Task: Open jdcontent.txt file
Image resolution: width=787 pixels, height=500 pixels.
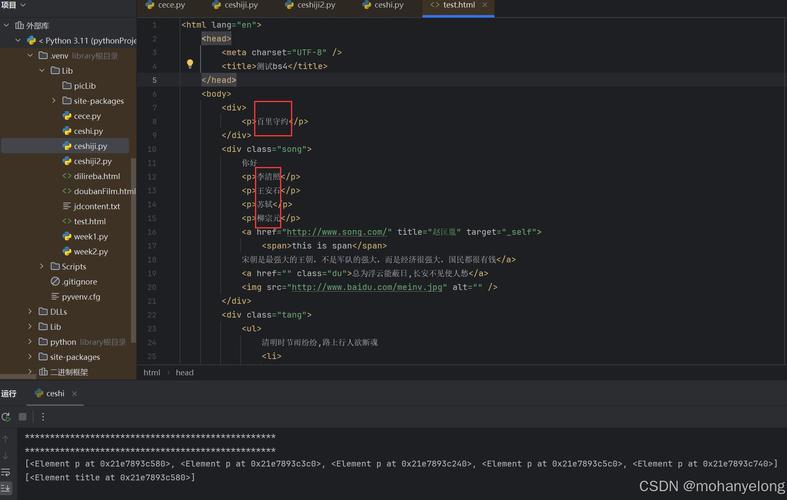Action: click(x=91, y=206)
